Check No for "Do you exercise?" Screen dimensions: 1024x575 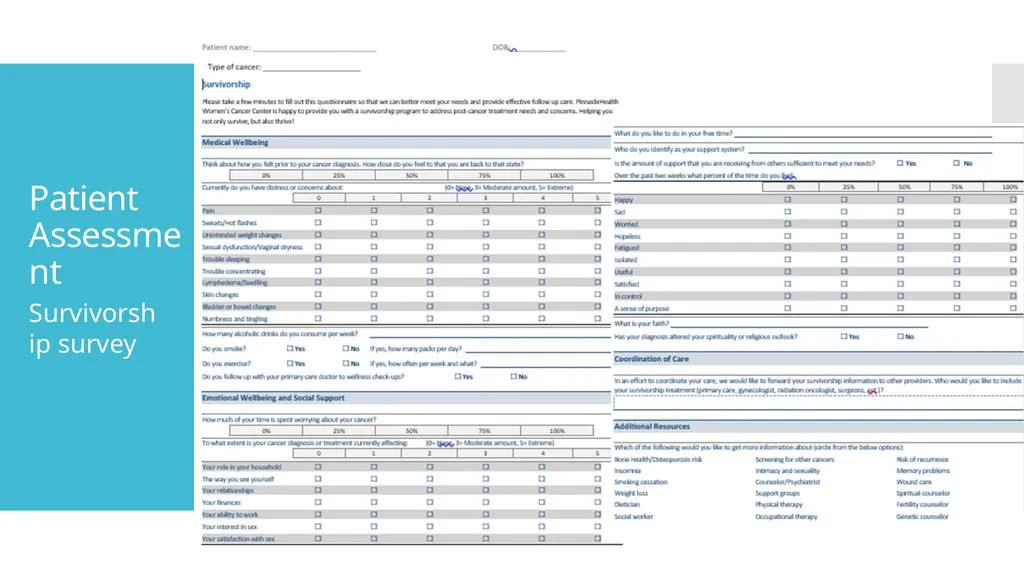click(x=345, y=363)
